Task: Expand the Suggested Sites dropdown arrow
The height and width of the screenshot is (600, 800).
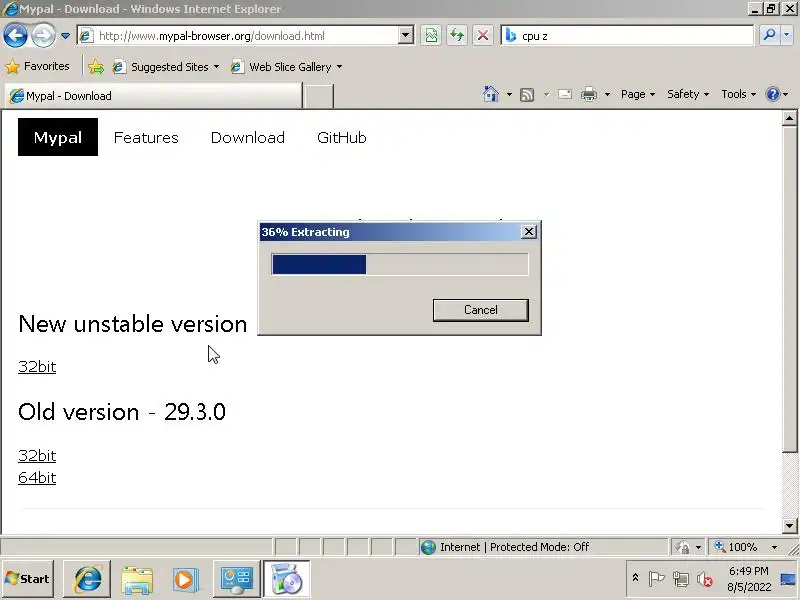Action: (x=216, y=67)
